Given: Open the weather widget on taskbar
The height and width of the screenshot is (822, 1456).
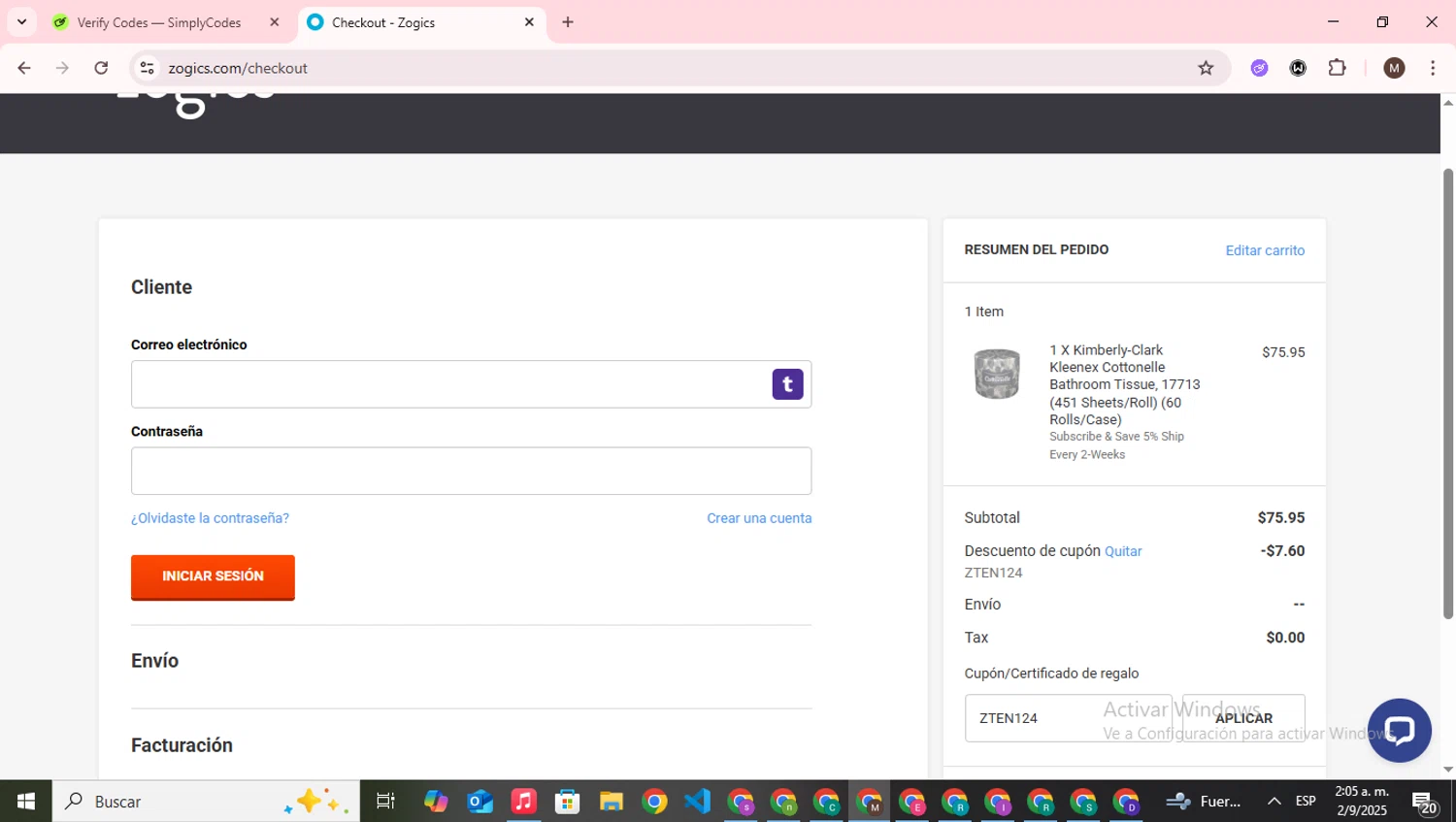Looking at the screenshot, I should pyautogui.click(x=1204, y=802).
